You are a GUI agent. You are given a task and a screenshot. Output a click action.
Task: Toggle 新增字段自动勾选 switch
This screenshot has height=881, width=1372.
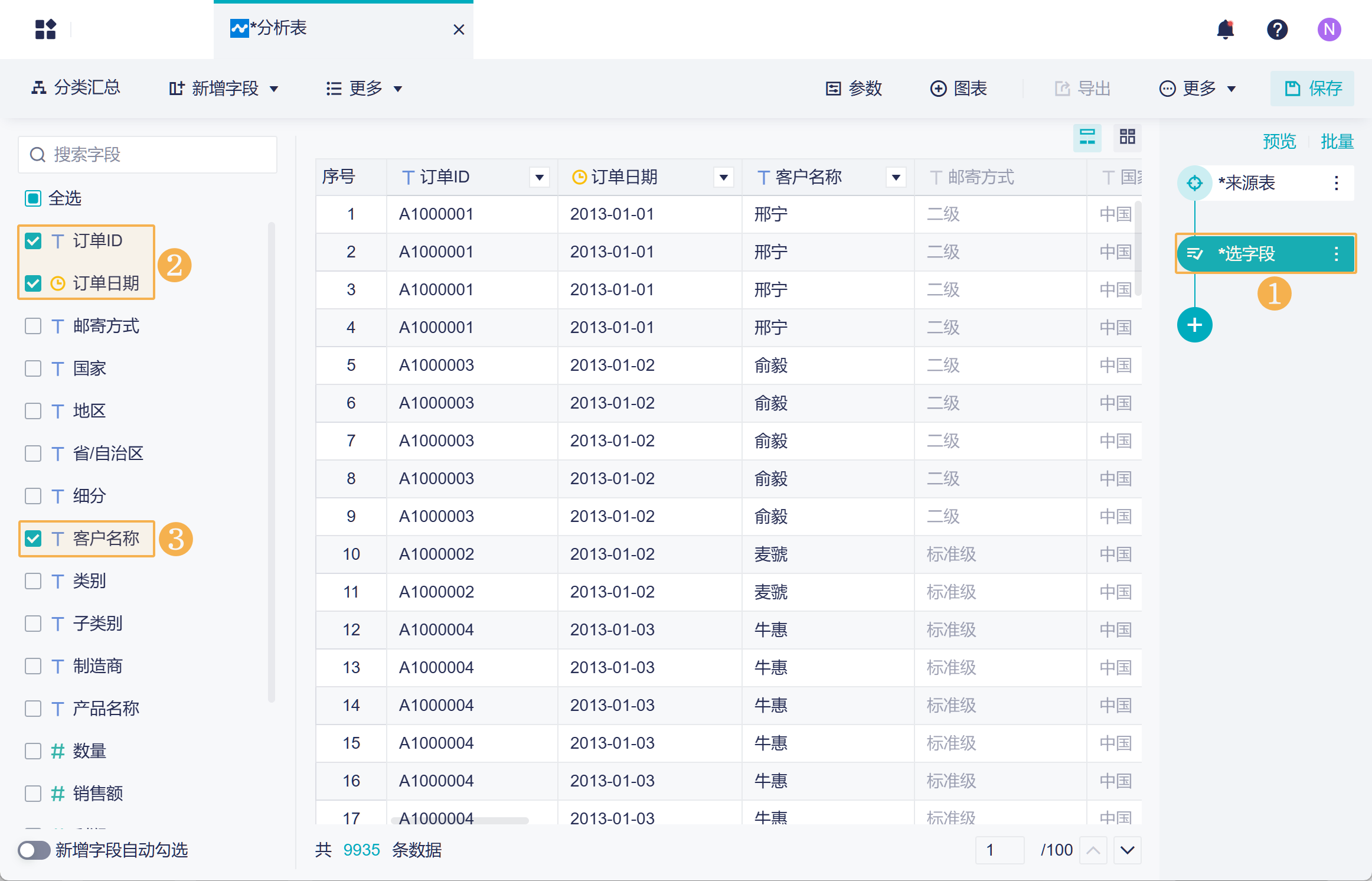click(x=34, y=850)
